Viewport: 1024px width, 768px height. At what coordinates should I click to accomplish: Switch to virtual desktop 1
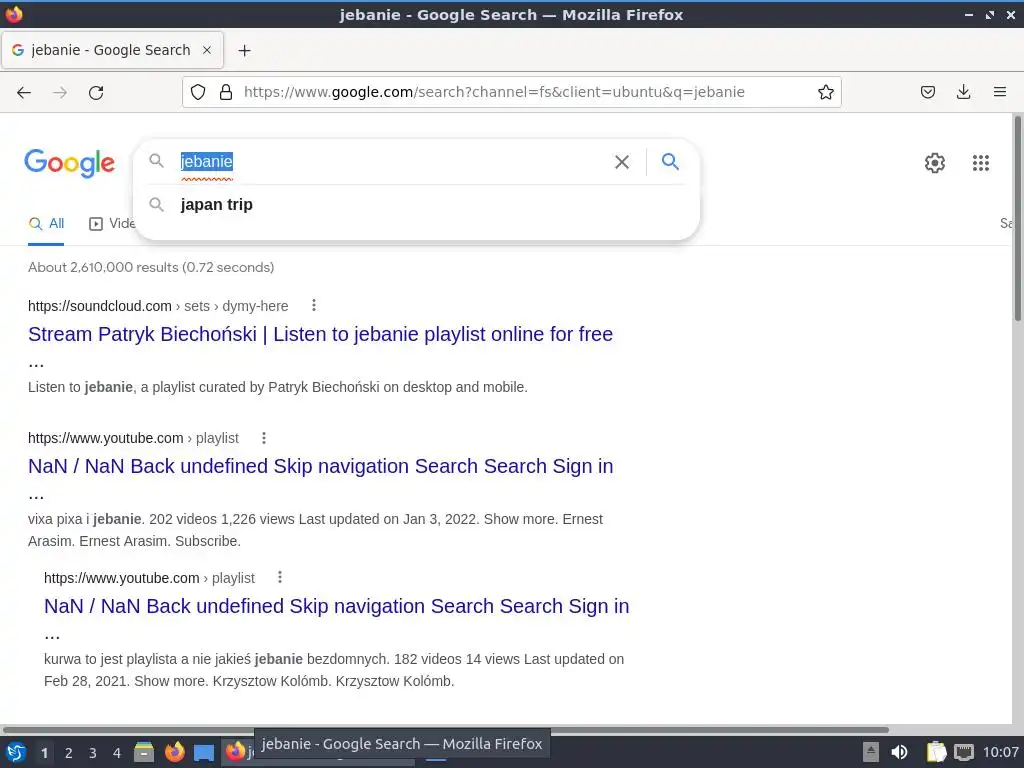point(44,753)
